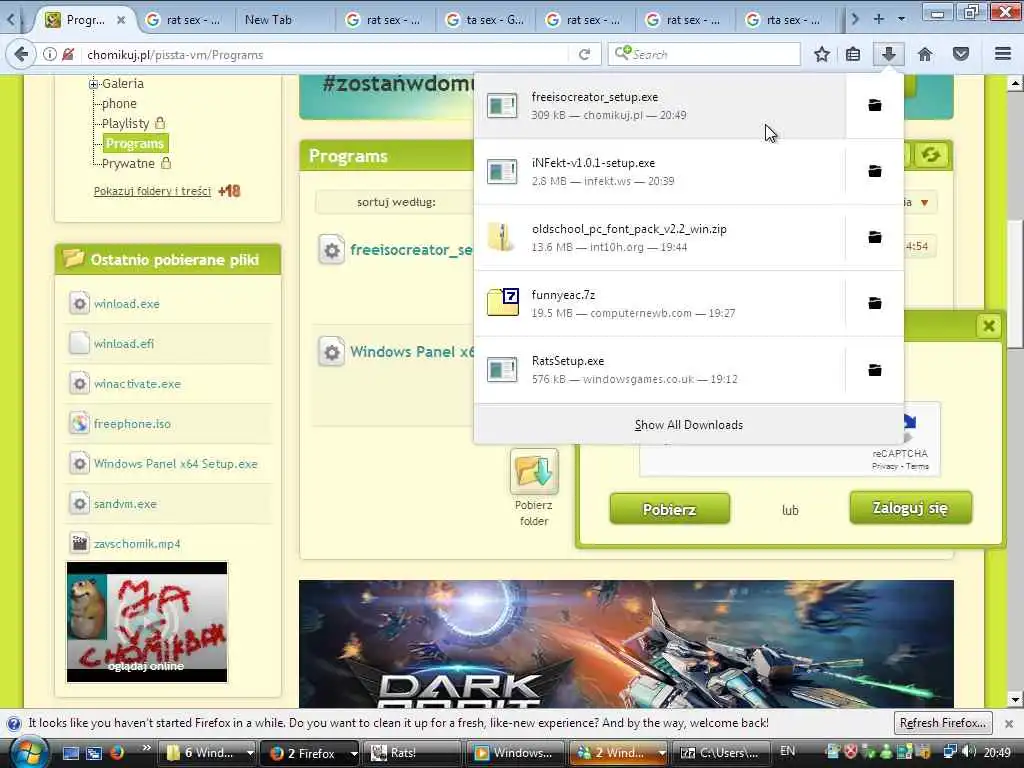This screenshot has width=1024, height=768.
Task: Show site information icon in address bar
Action: (x=50, y=55)
